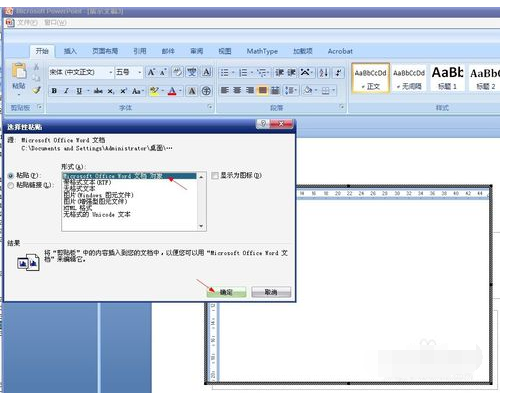
Task: Click the Character Border (A) icon
Action: (x=206, y=72)
